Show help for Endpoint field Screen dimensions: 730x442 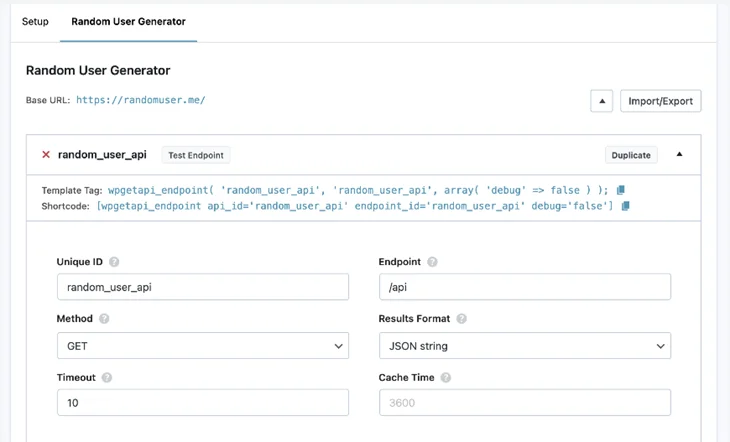432,262
